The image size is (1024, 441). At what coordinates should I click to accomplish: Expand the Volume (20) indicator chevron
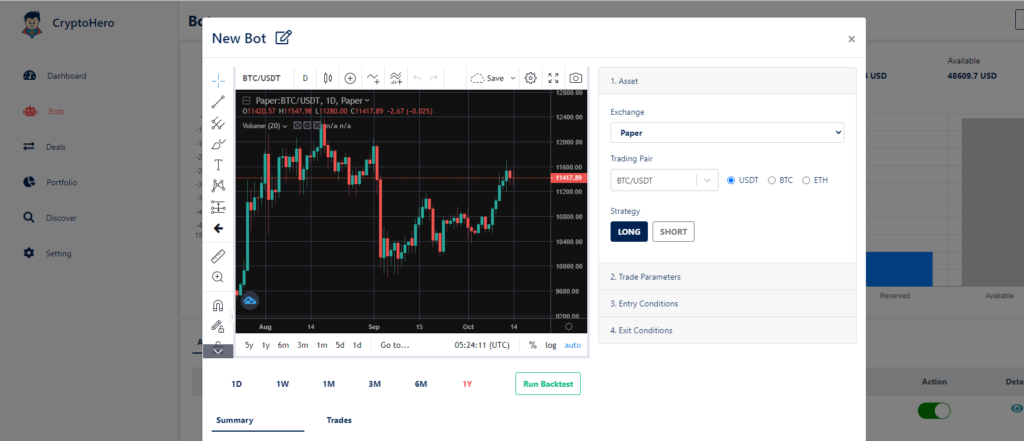[x=285, y=125]
